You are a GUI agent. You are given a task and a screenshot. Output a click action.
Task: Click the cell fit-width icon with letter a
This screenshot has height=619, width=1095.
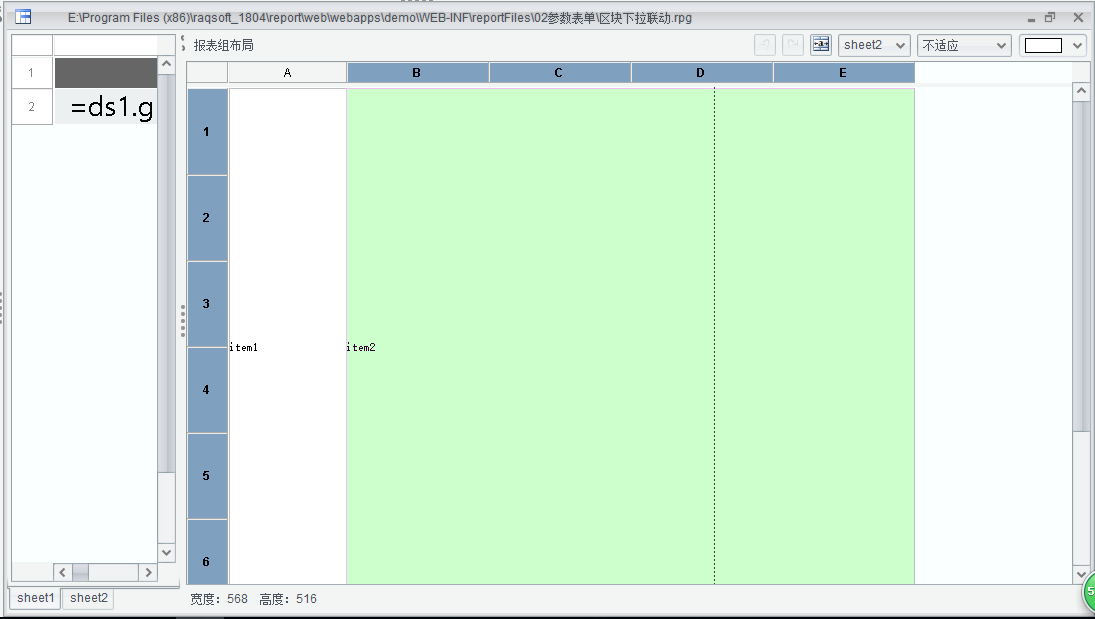click(821, 45)
